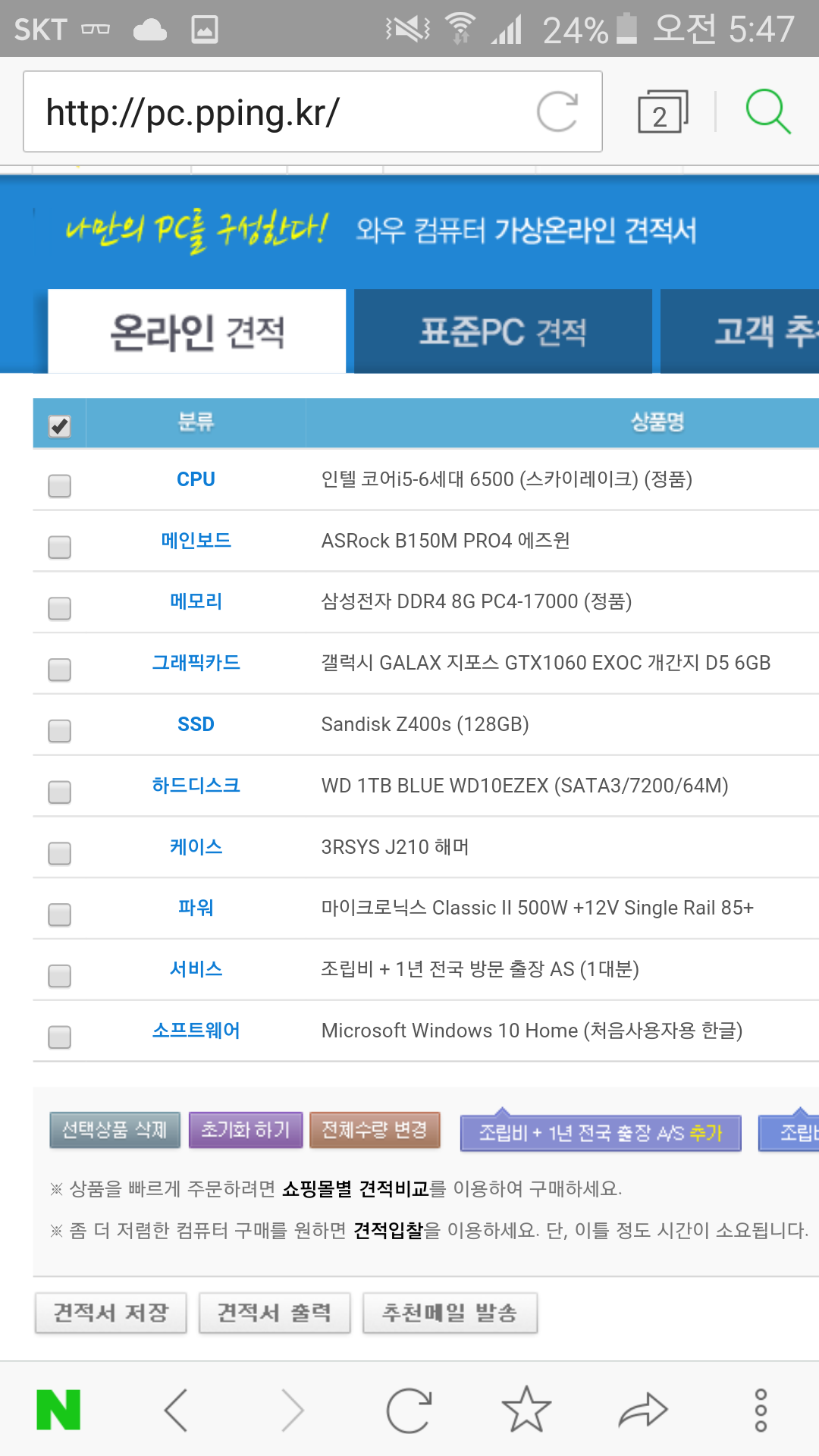This screenshot has height=1456, width=819.
Task: Switch to the 표준PC 견적 tab
Action: coord(503,331)
